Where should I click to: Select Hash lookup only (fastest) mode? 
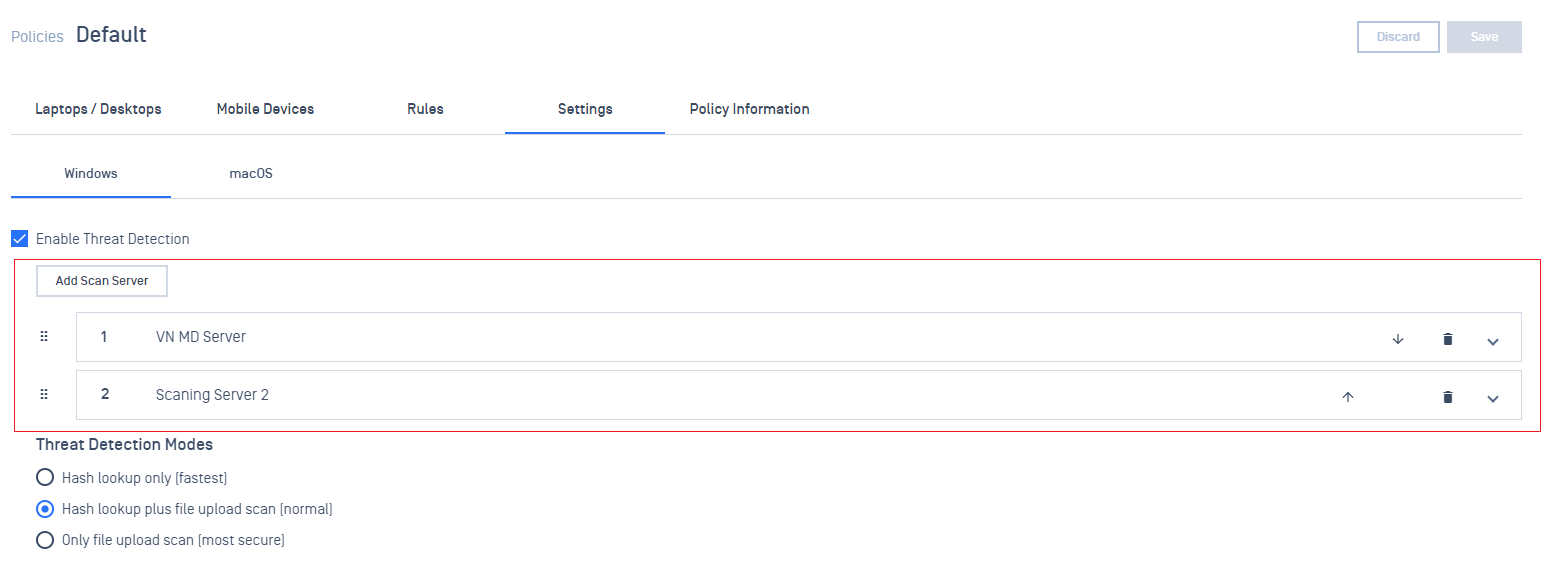click(45, 478)
